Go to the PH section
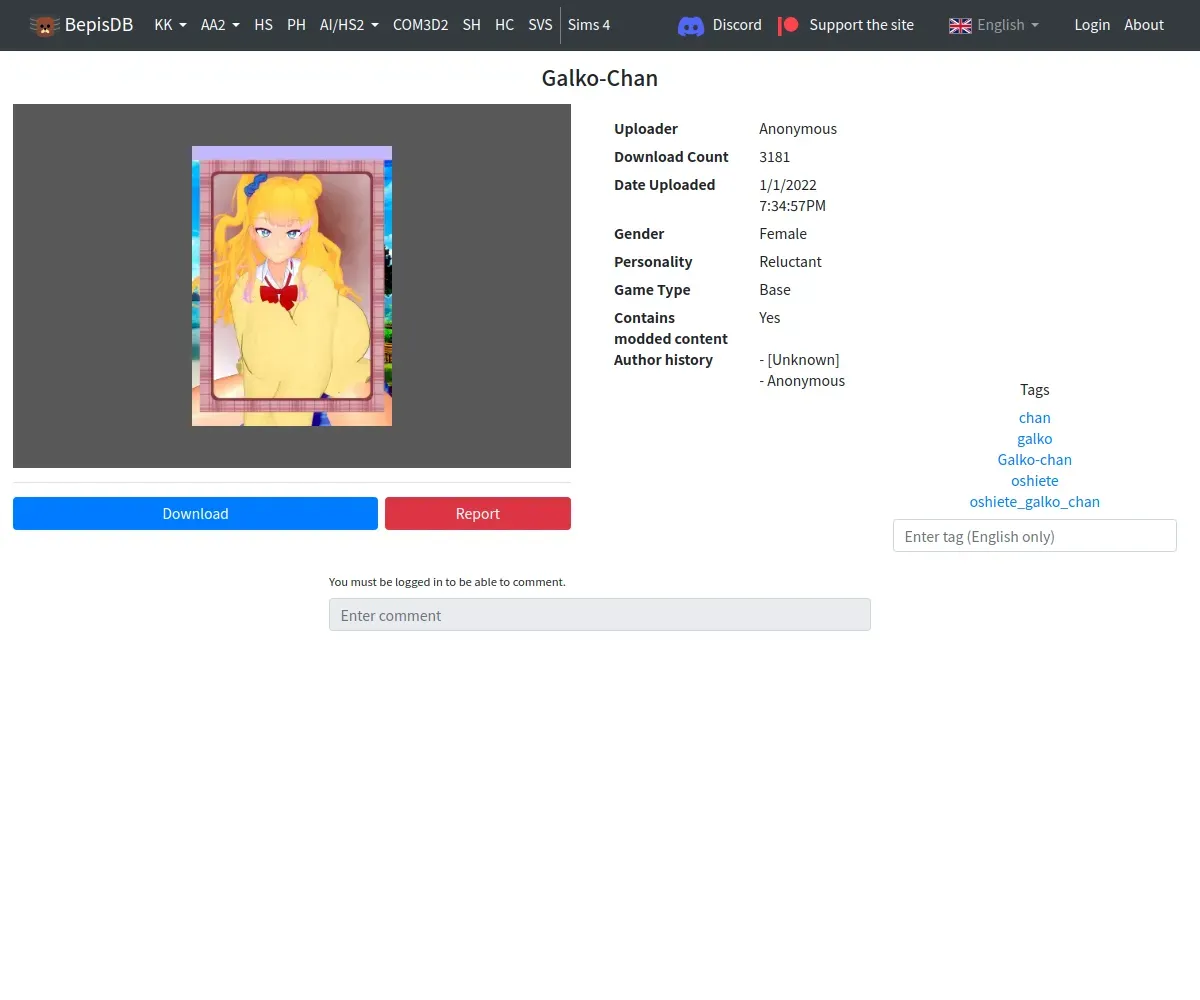This screenshot has height=1000, width=1200. (x=296, y=25)
